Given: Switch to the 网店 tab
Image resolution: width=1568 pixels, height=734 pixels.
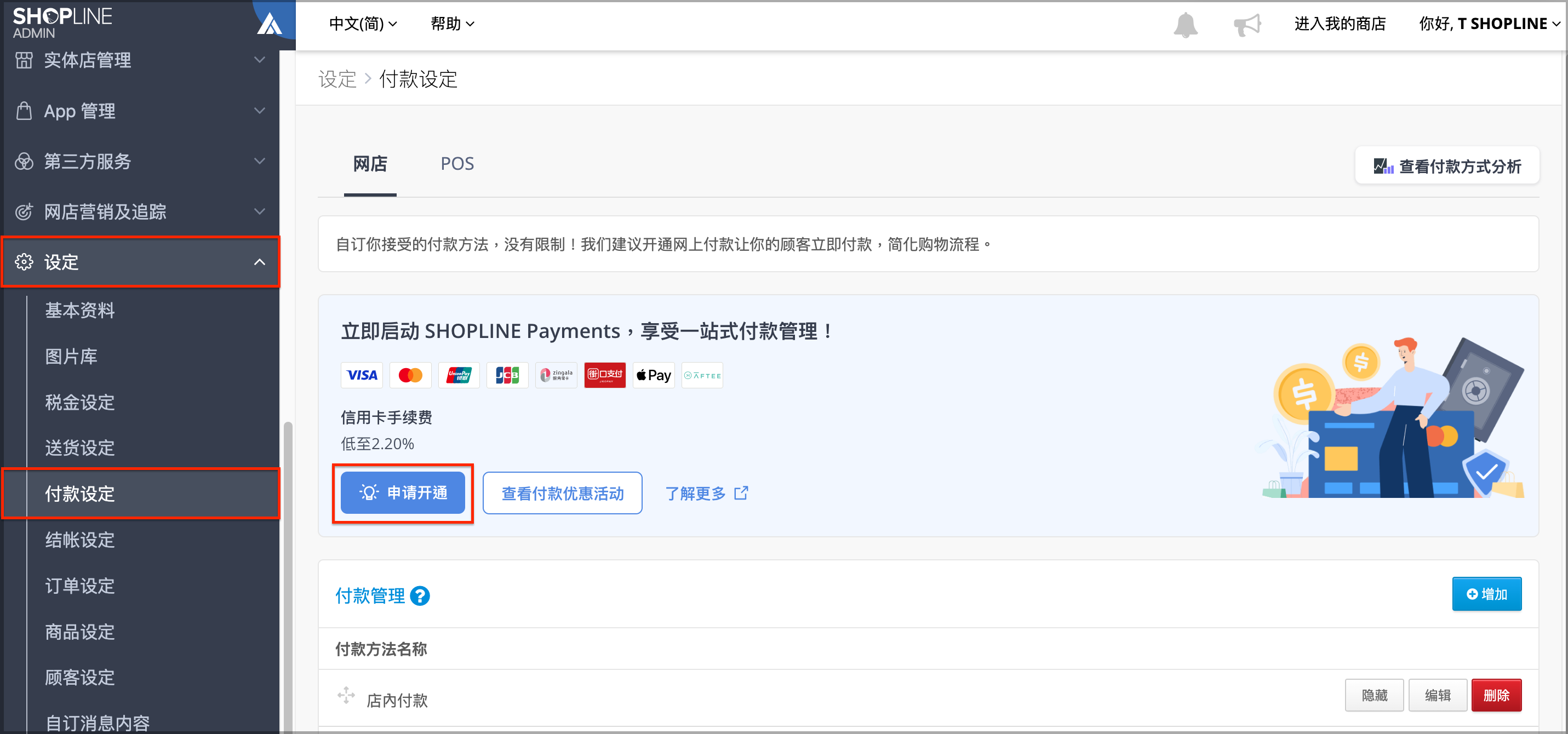Looking at the screenshot, I should pyautogui.click(x=370, y=164).
